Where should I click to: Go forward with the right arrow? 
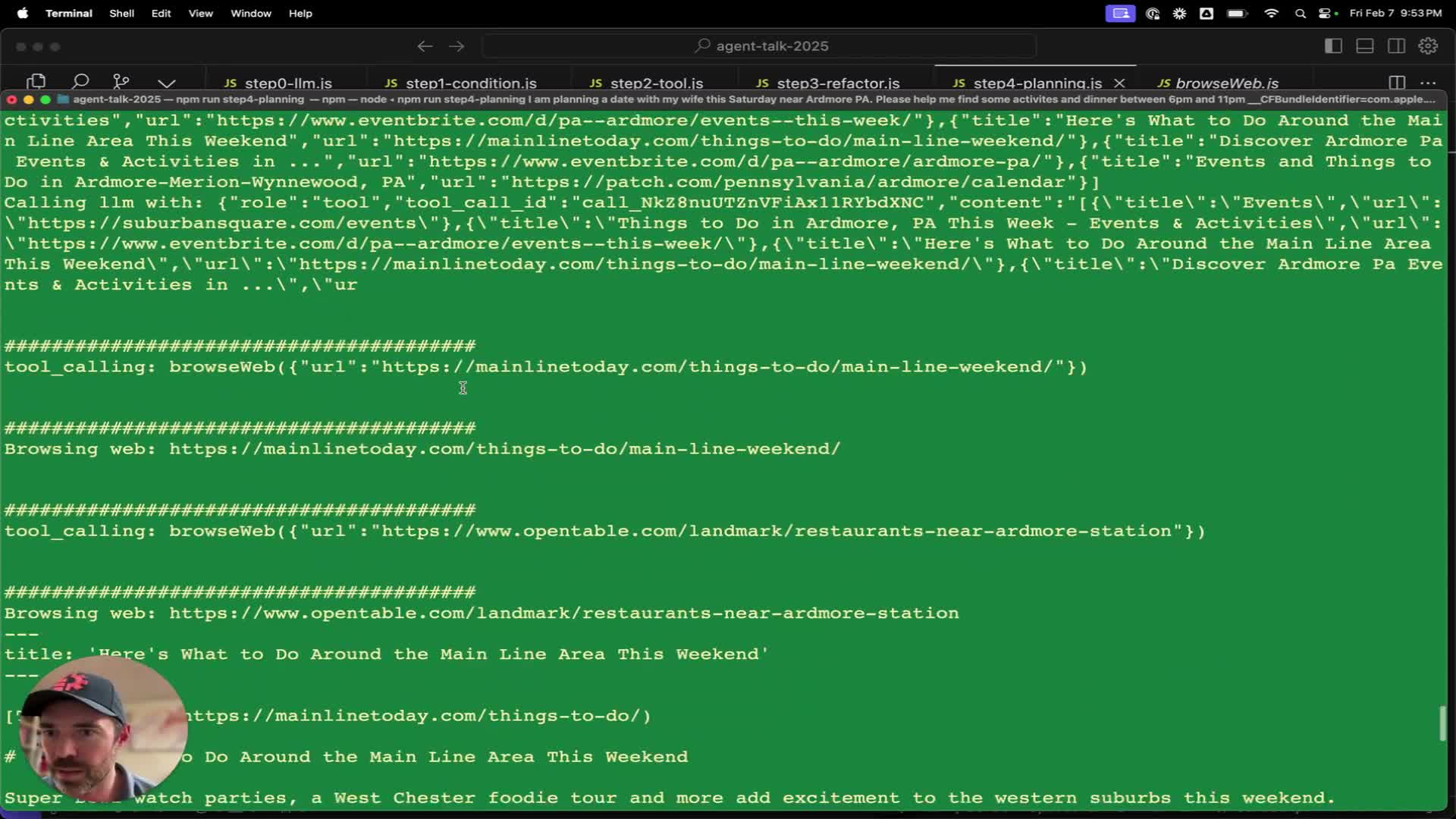(x=457, y=46)
